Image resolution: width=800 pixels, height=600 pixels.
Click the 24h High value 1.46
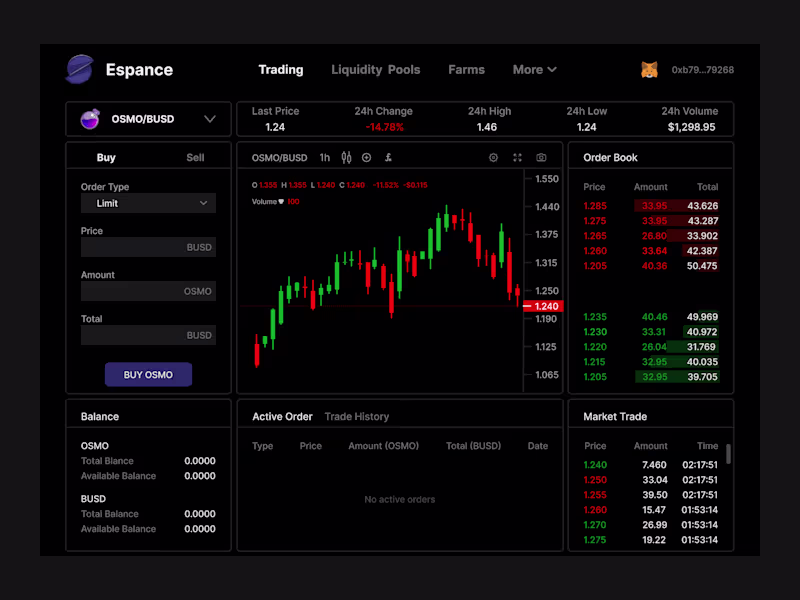tap(487, 127)
